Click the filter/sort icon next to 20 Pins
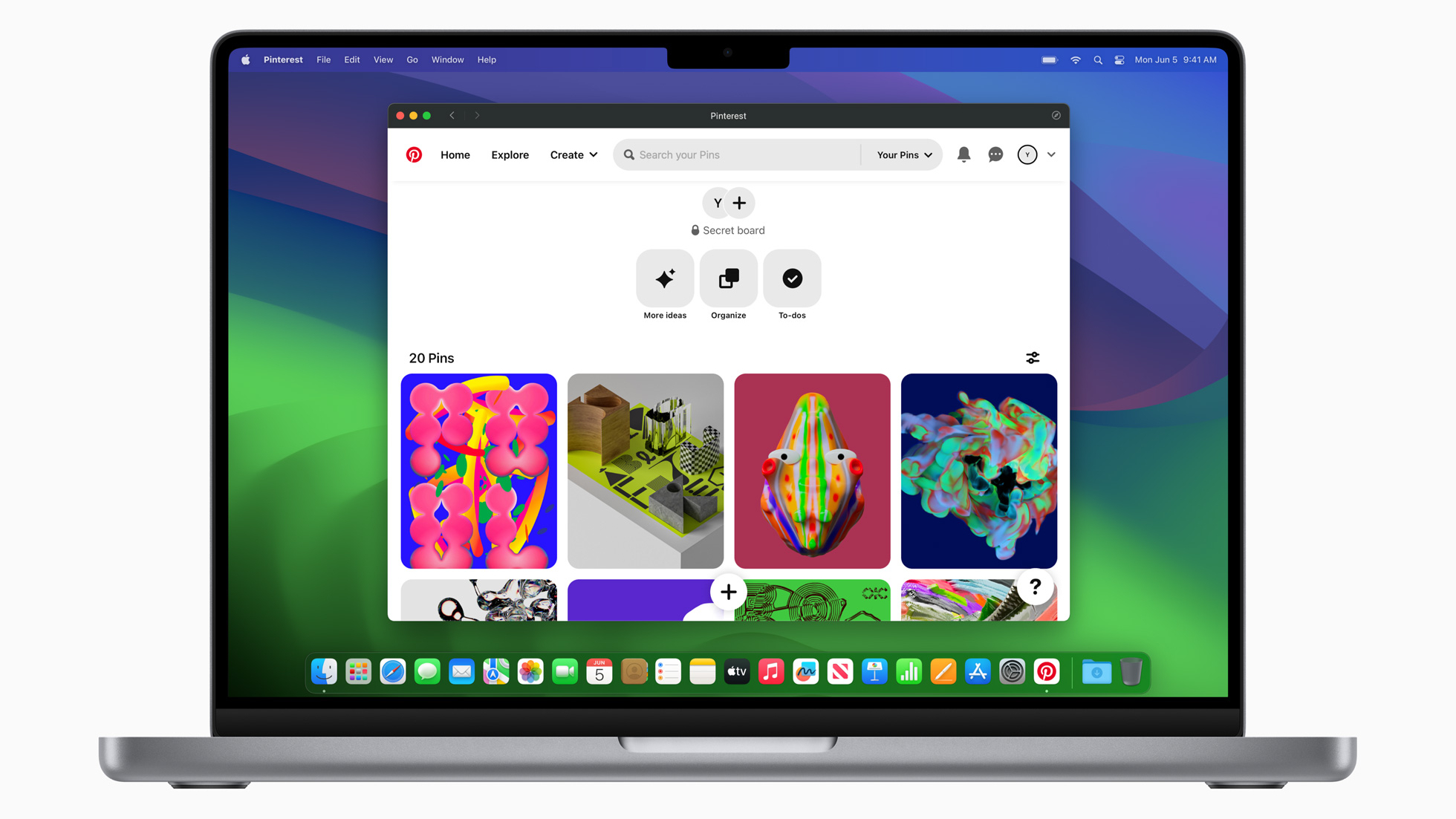This screenshot has width=1456, height=819. tap(1032, 358)
